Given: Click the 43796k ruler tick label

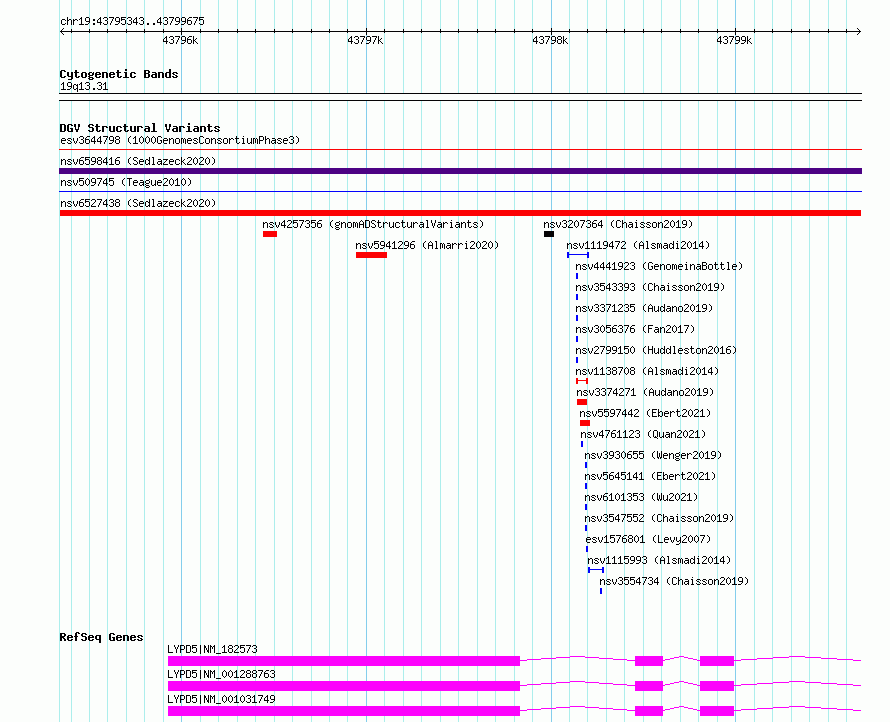Looking at the screenshot, I should (x=180, y=40).
